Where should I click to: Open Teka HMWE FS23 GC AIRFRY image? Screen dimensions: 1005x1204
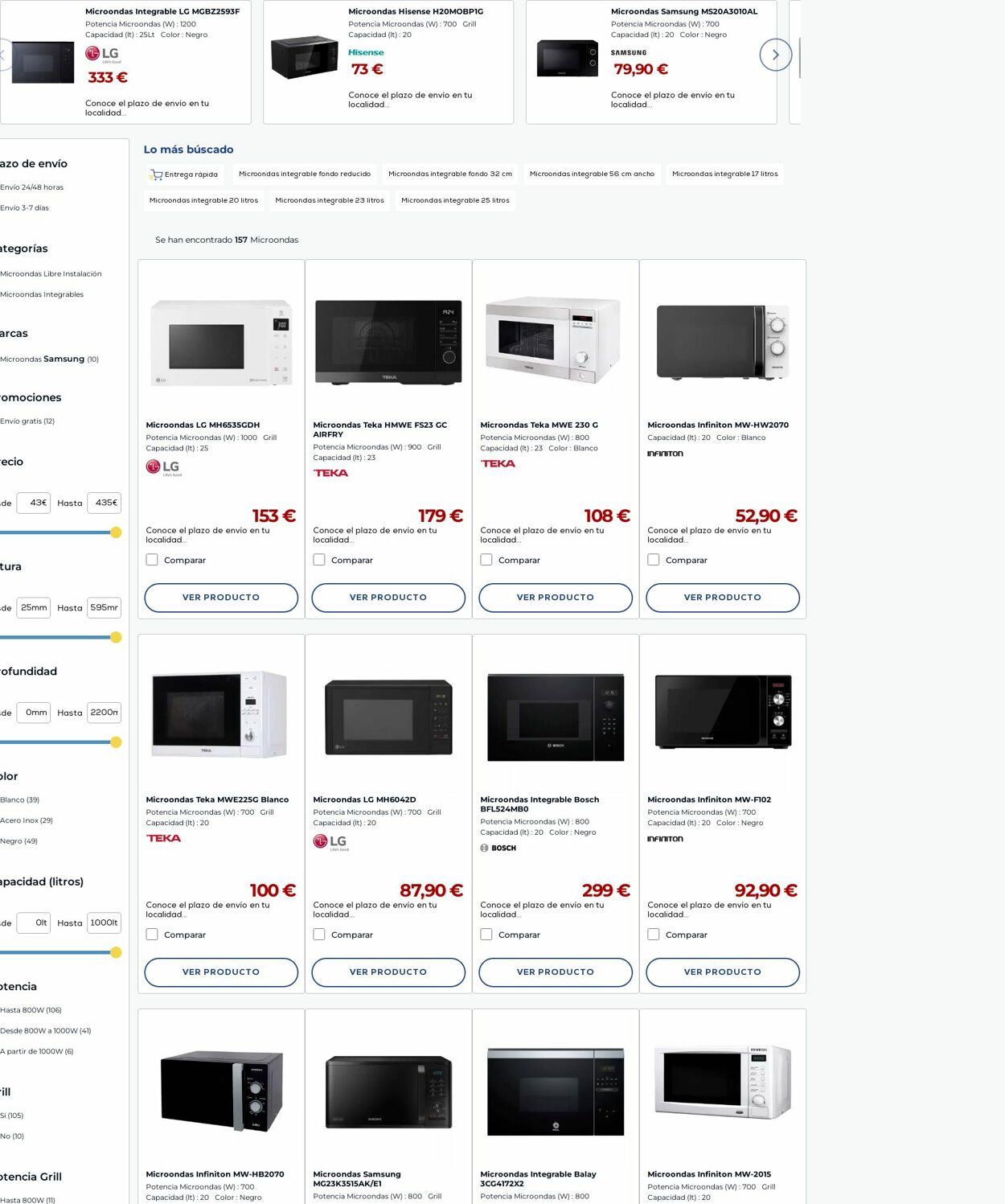[x=388, y=342]
